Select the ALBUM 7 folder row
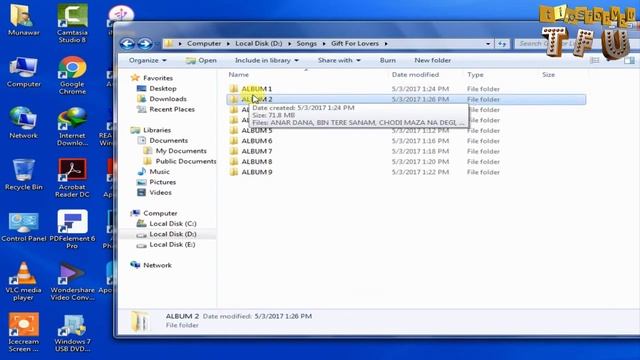Viewport: 640px width, 360px height. pyautogui.click(x=406, y=151)
